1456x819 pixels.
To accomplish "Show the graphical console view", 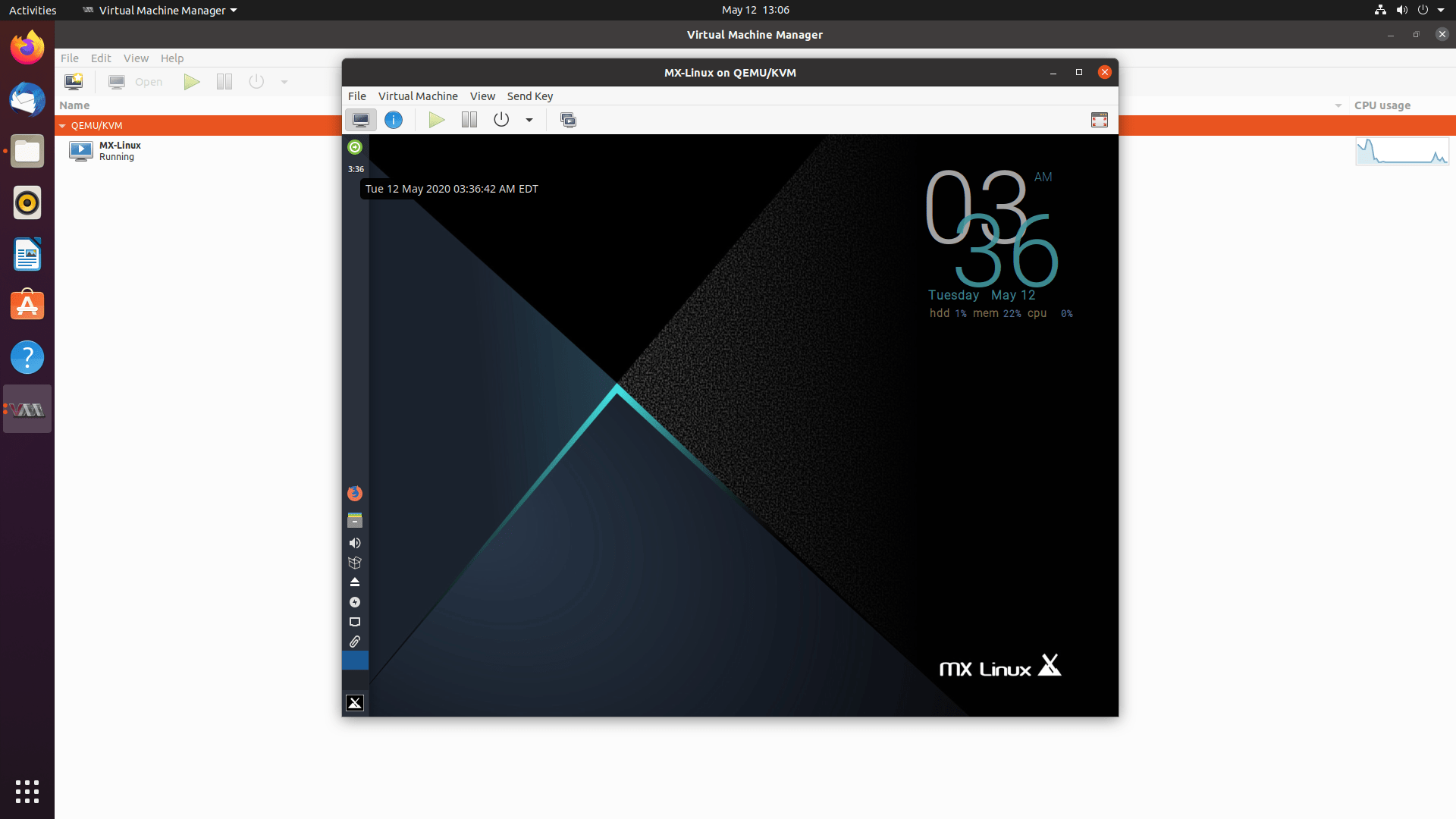I will pyautogui.click(x=361, y=120).
